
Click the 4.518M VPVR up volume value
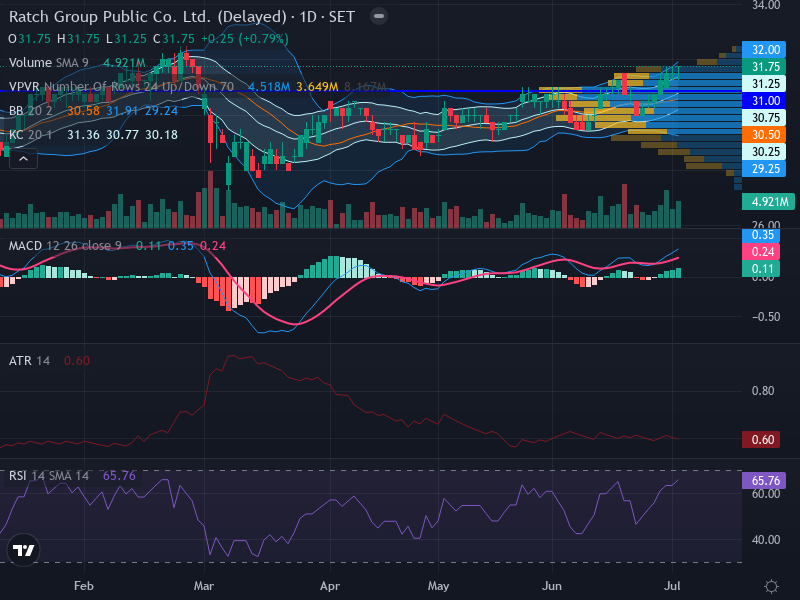click(269, 87)
